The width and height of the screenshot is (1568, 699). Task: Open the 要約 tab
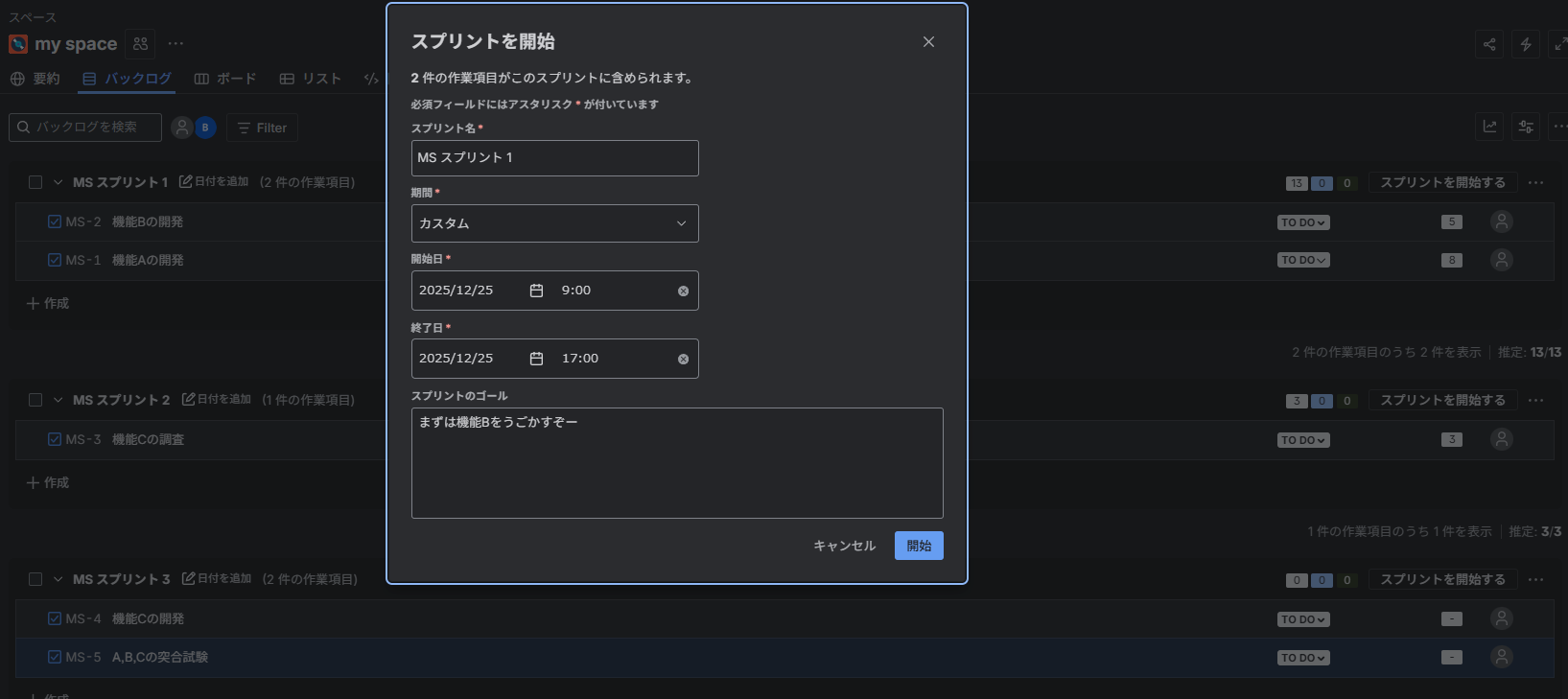pyautogui.click(x=35, y=79)
